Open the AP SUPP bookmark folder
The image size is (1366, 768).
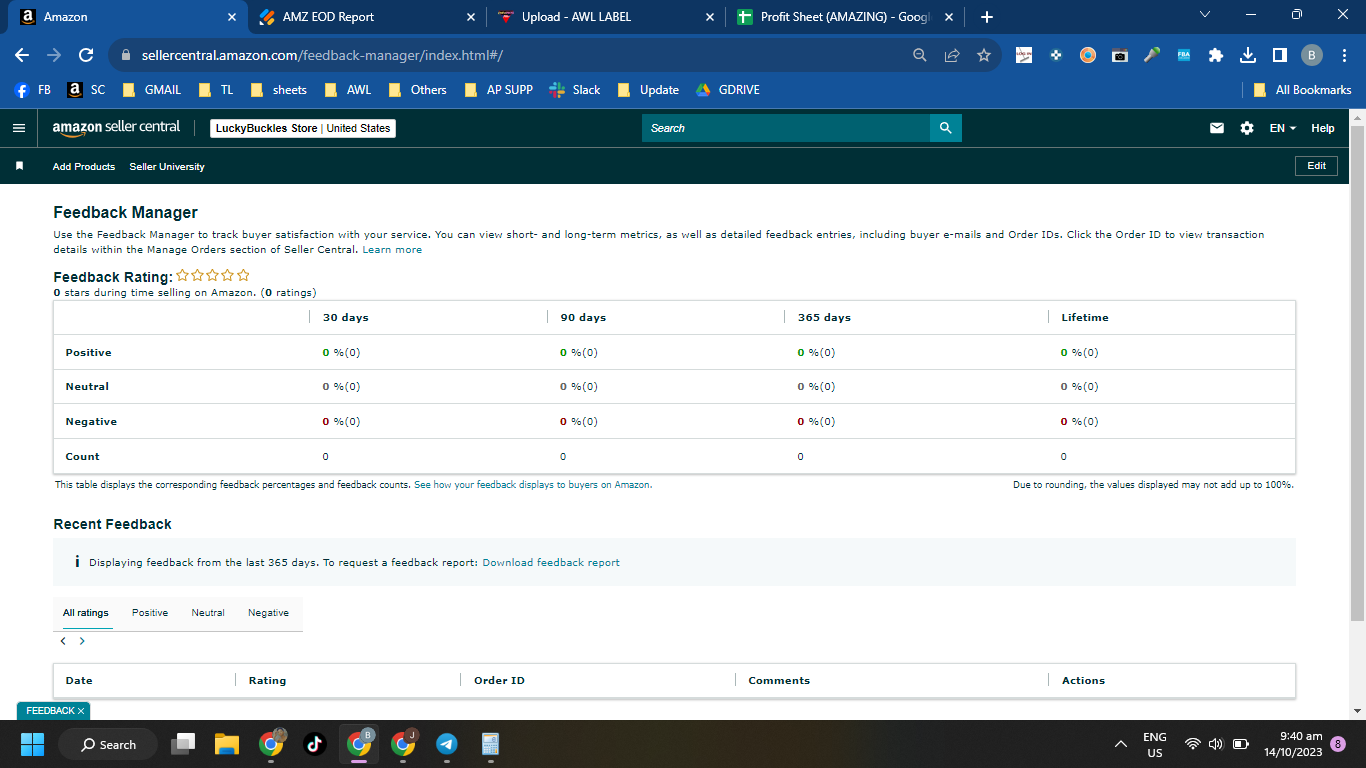(x=499, y=90)
